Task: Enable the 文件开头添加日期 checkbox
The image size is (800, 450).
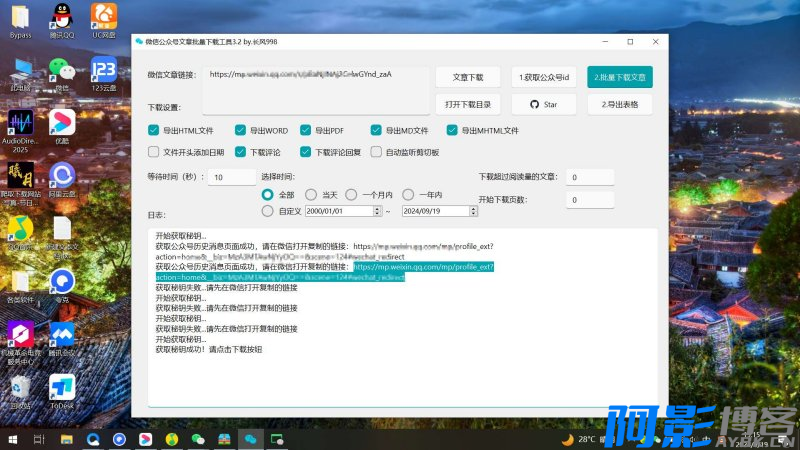Action: coord(154,152)
